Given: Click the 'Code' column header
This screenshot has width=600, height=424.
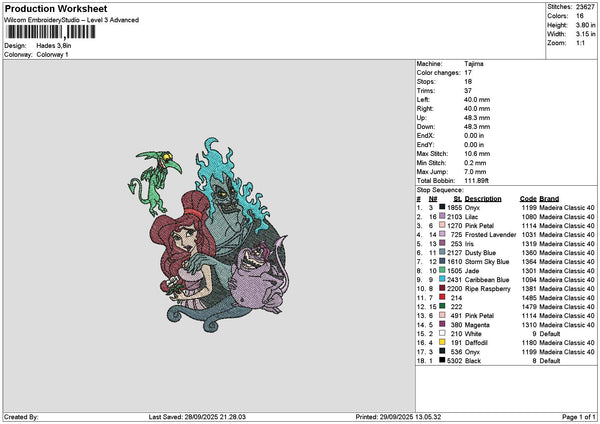Looking at the screenshot, I should 528,199.
